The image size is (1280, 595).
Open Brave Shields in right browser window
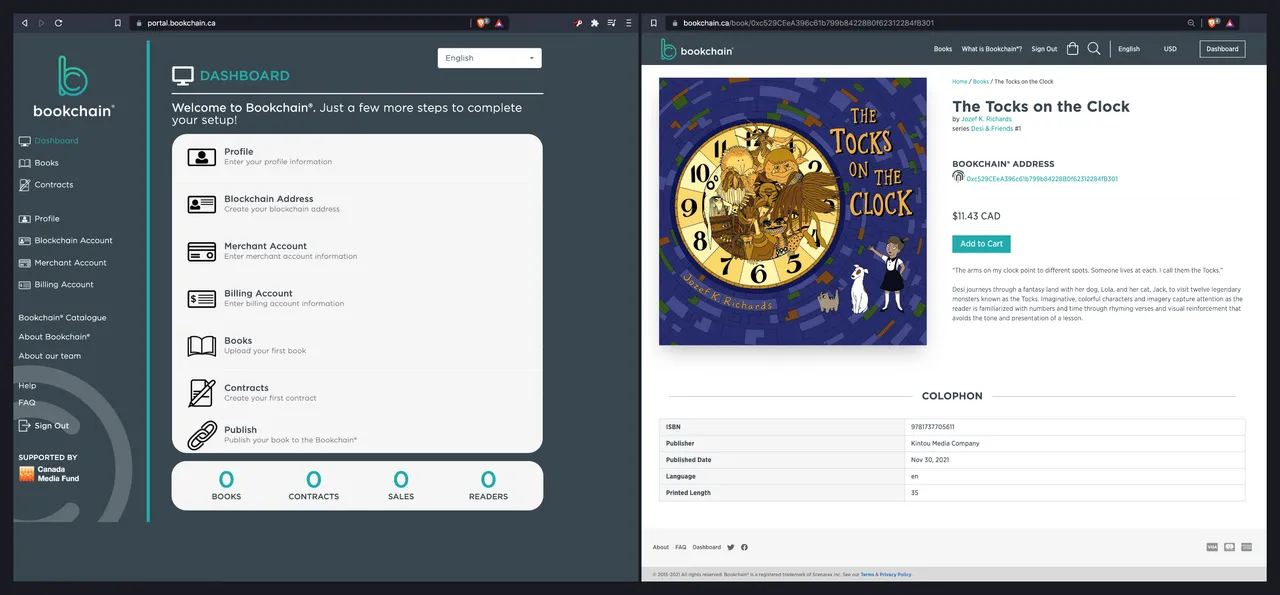1212,22
